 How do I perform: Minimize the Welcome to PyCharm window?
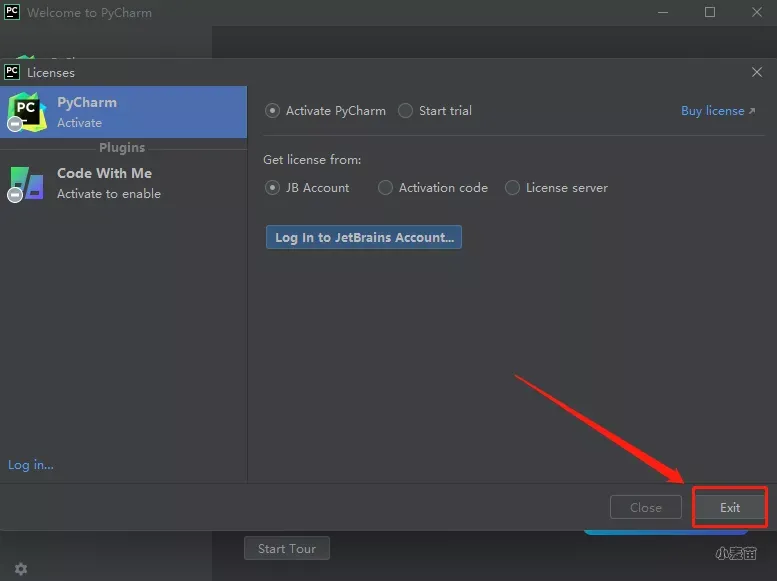[x=663, y=13]
